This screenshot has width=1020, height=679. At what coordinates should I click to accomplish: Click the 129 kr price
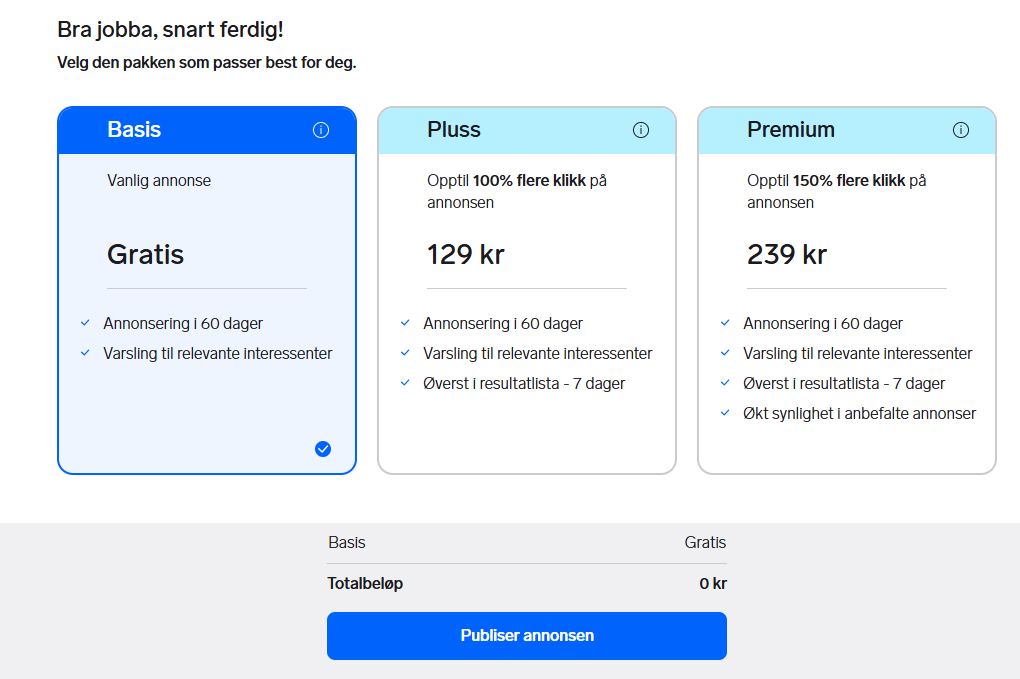click(466, 254)
